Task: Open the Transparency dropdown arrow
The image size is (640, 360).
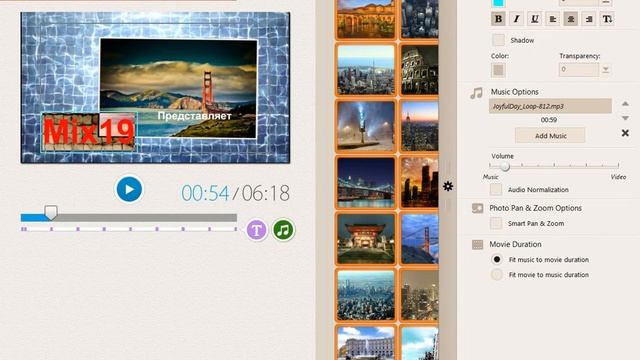Action: point(606,70)
